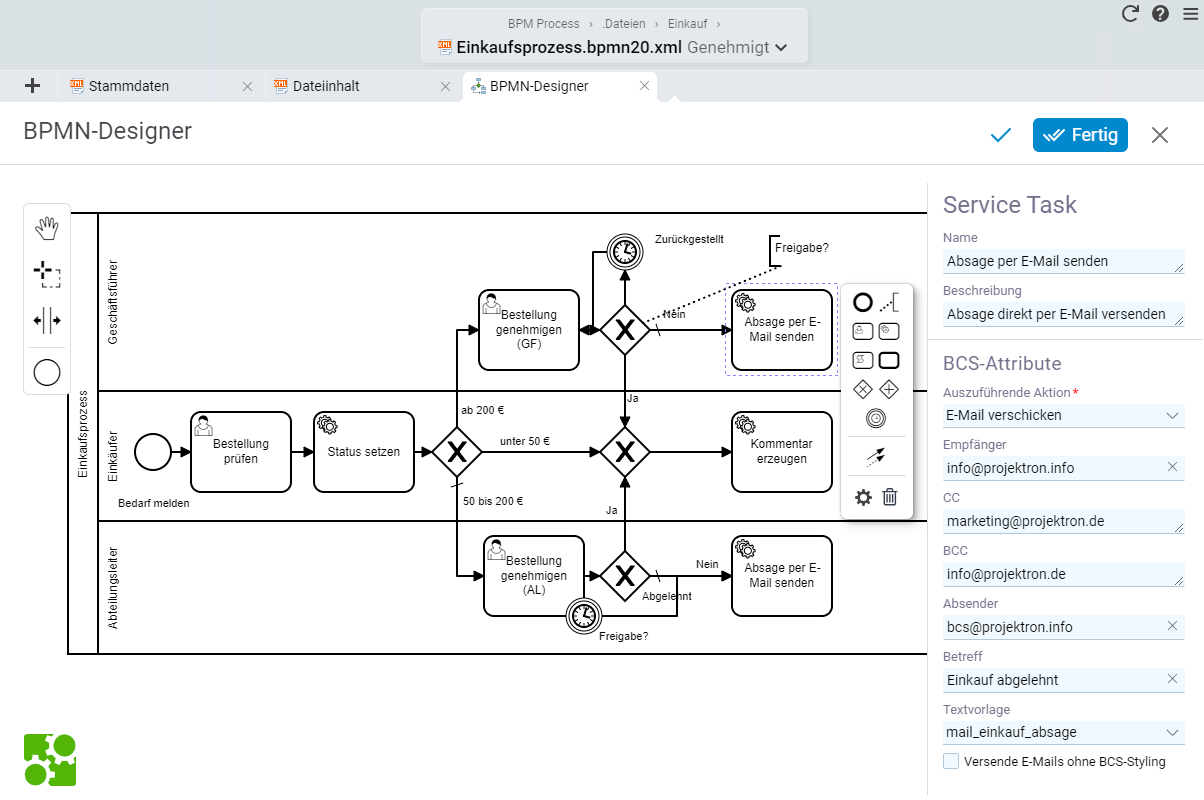This screenshot has width=1204, height=800.
Task: Delete selected element via trash icon
Action: pos(890,496)
